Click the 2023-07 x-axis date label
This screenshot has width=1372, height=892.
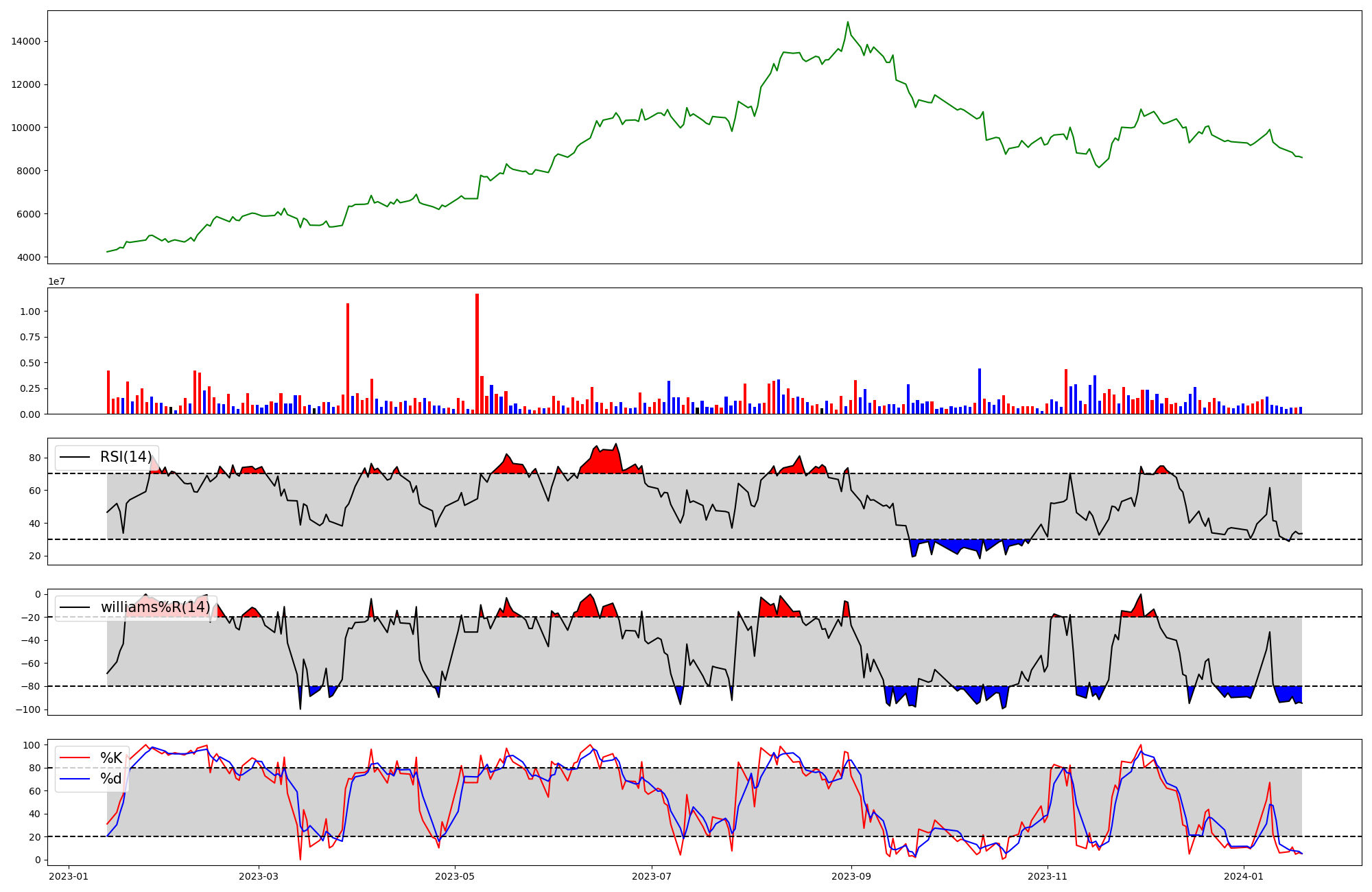click(651, 876)
